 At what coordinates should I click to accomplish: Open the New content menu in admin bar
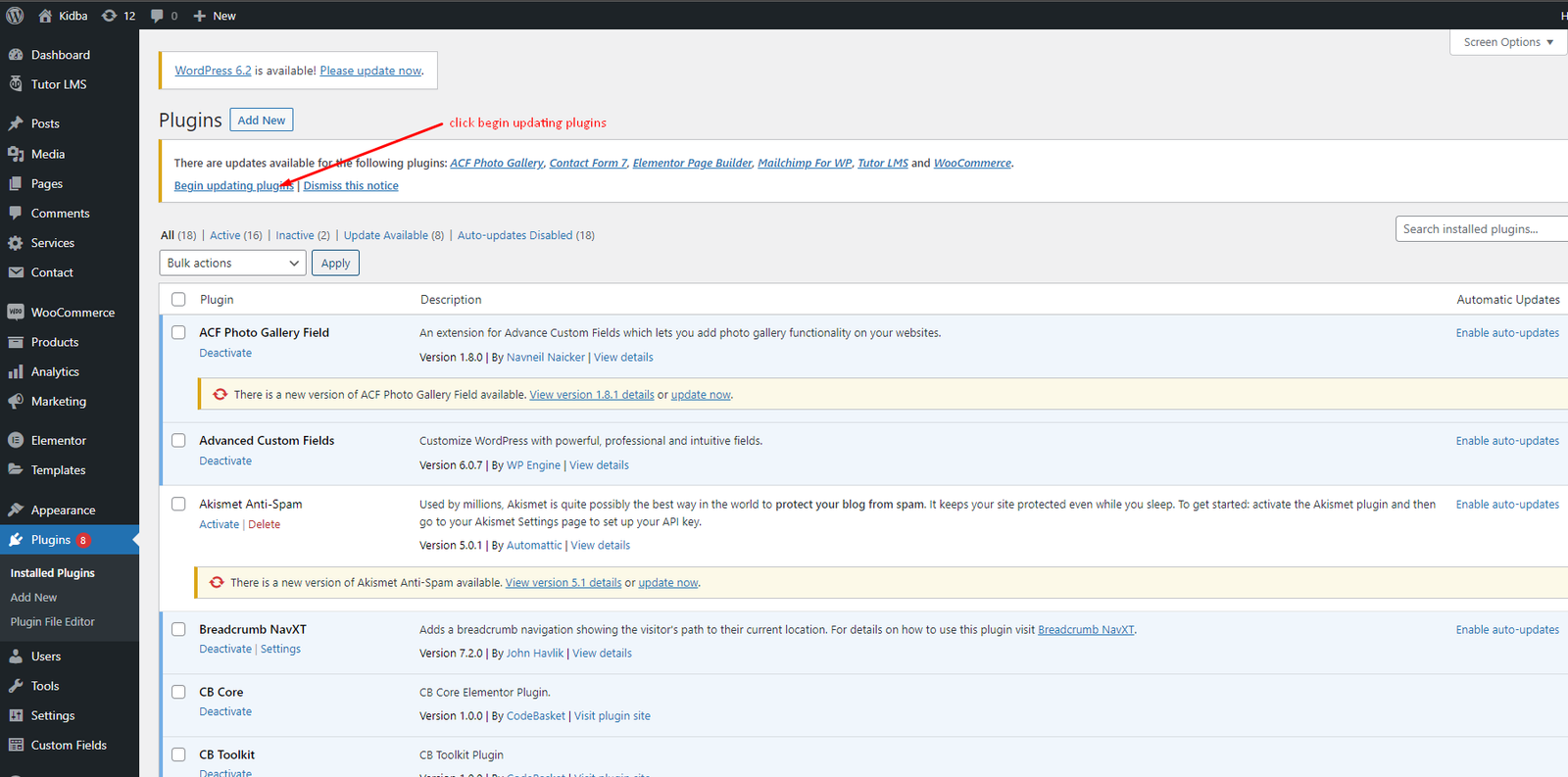(215, 16)
